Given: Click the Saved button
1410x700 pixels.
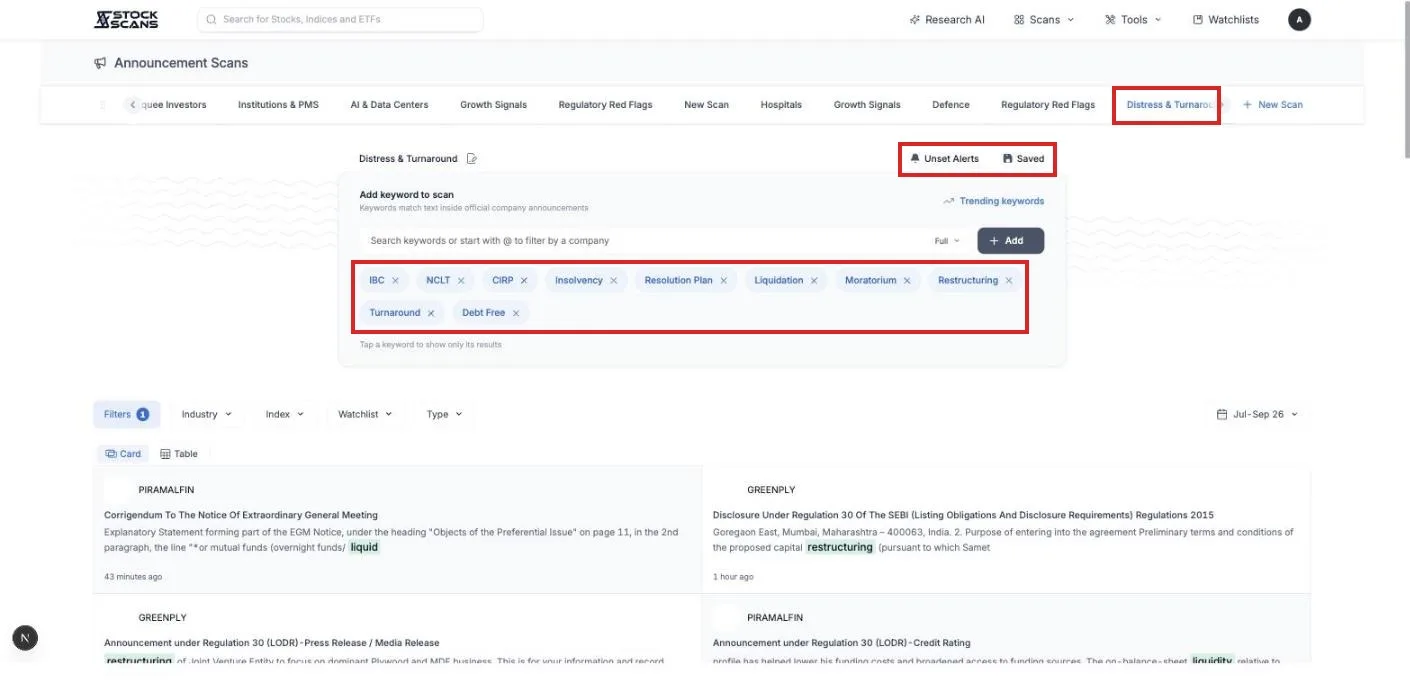Looking at the screenshot, I should pos(1023,158).
